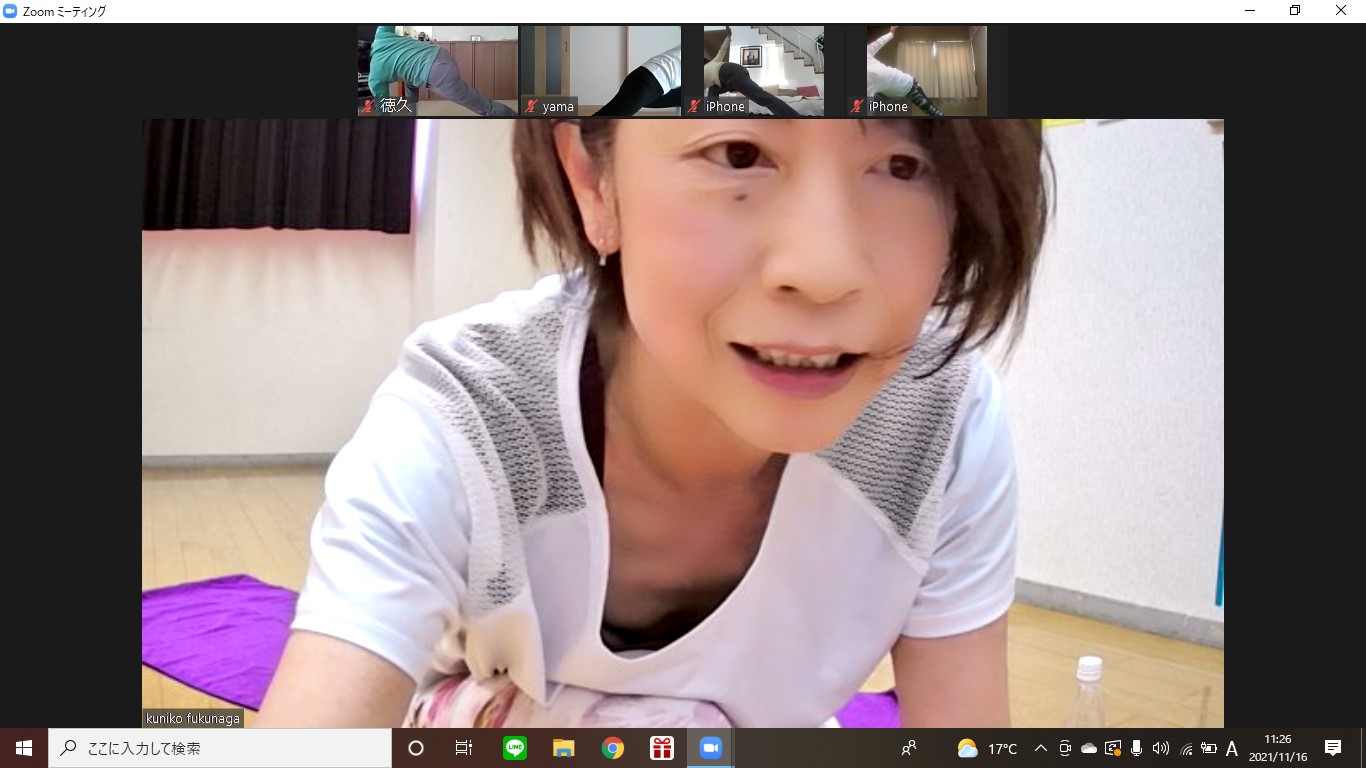This screenshot has height=768, width=1366.
Task: Open the Windows Start menu
Action: (x=24, y=748)
